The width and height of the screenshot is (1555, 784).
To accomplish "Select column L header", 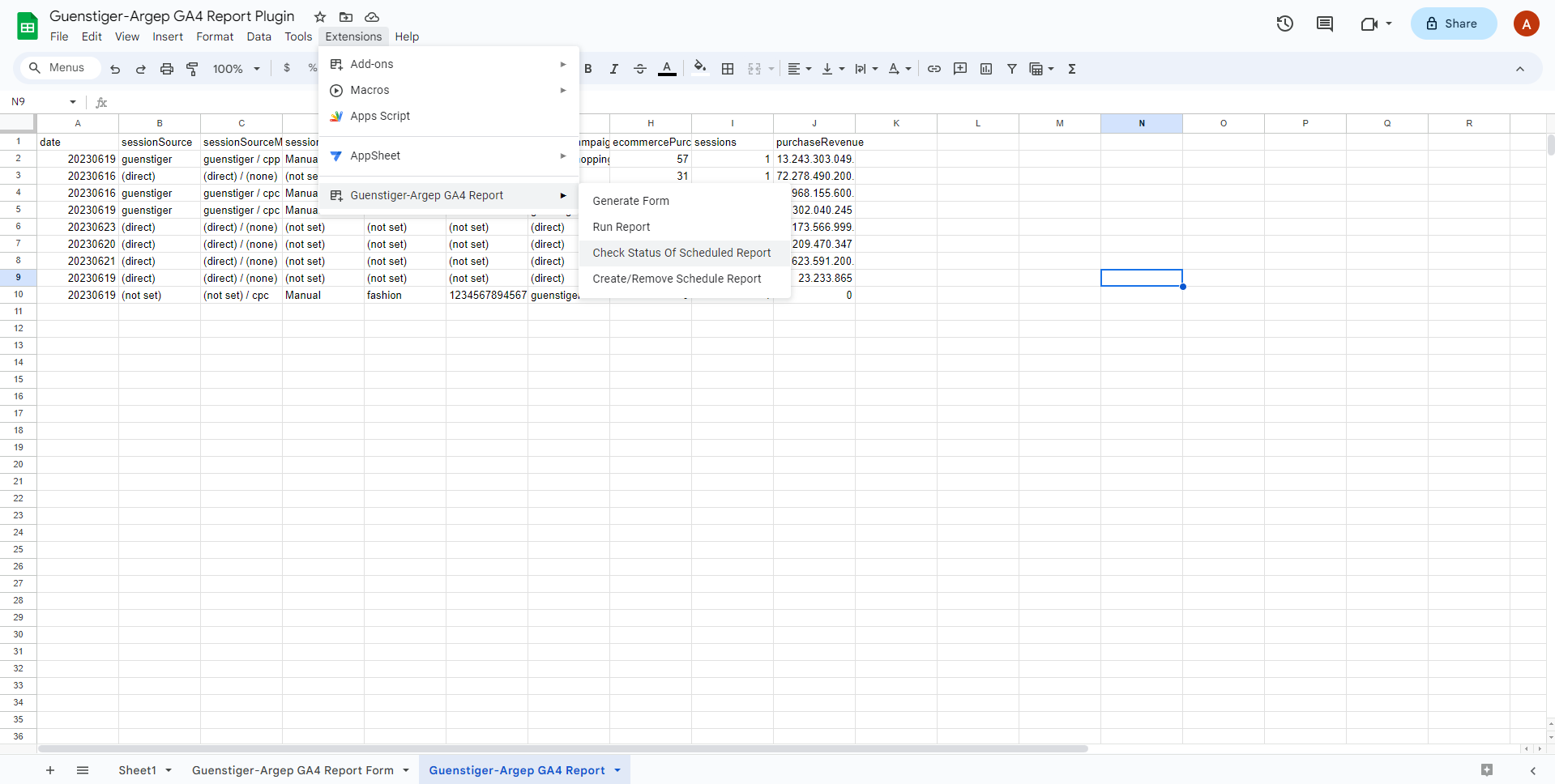I will 978,123.
